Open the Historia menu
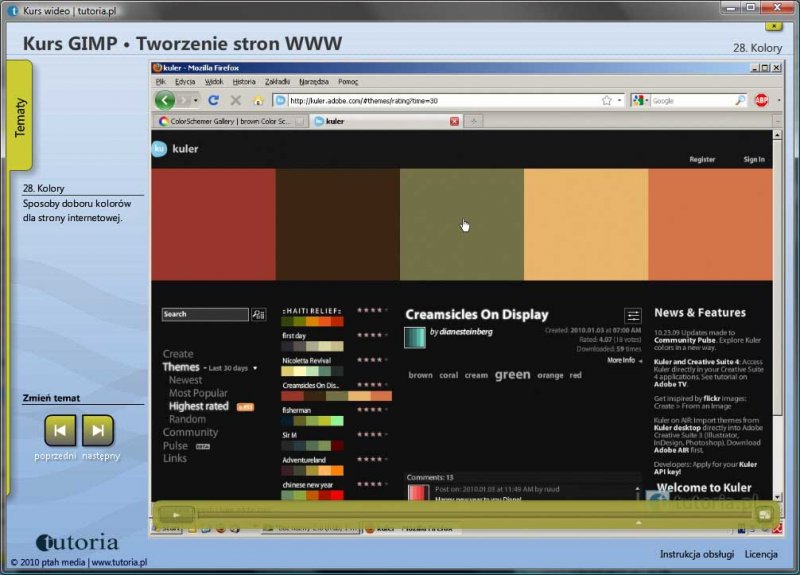Image resolution: width=800 pixels, height=575 pixels. (x=244, y=82)
